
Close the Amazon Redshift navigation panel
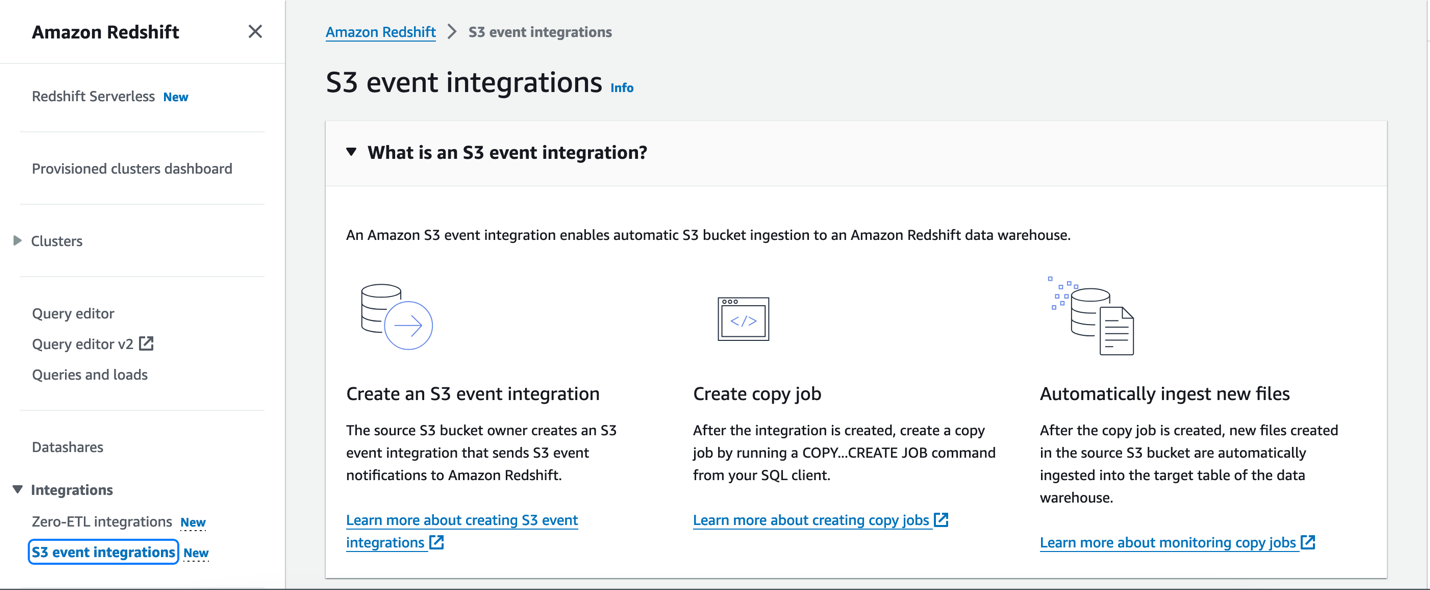click(x=255, y=32)
